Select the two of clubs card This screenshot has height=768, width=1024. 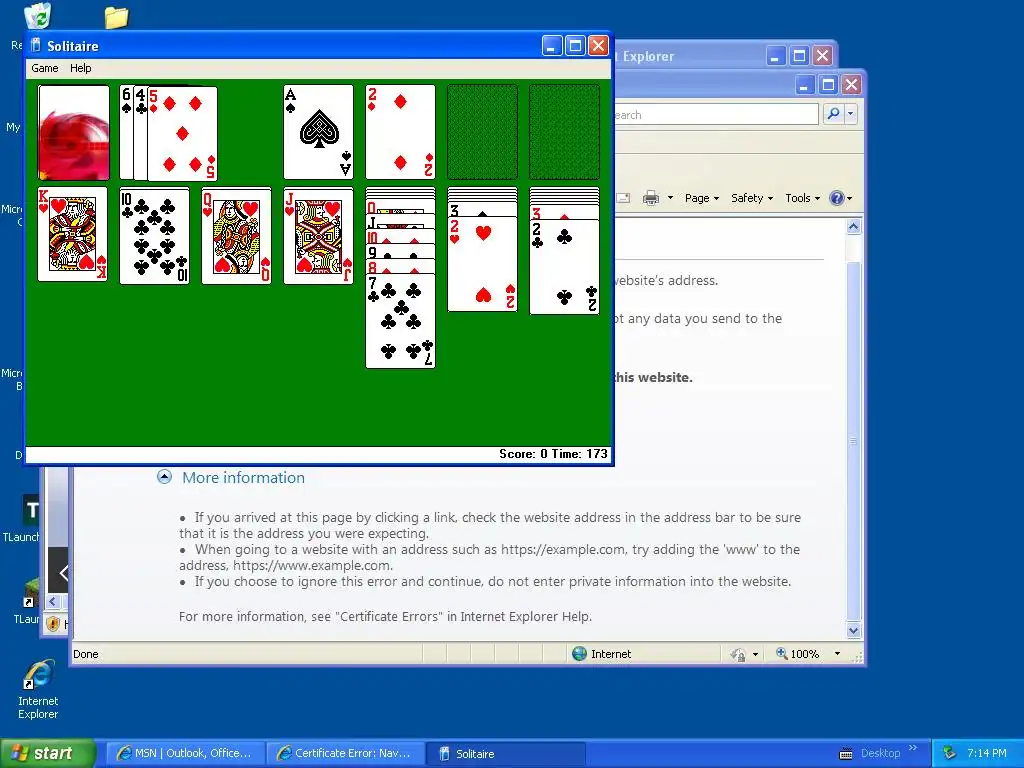click(x=564, y=267)
